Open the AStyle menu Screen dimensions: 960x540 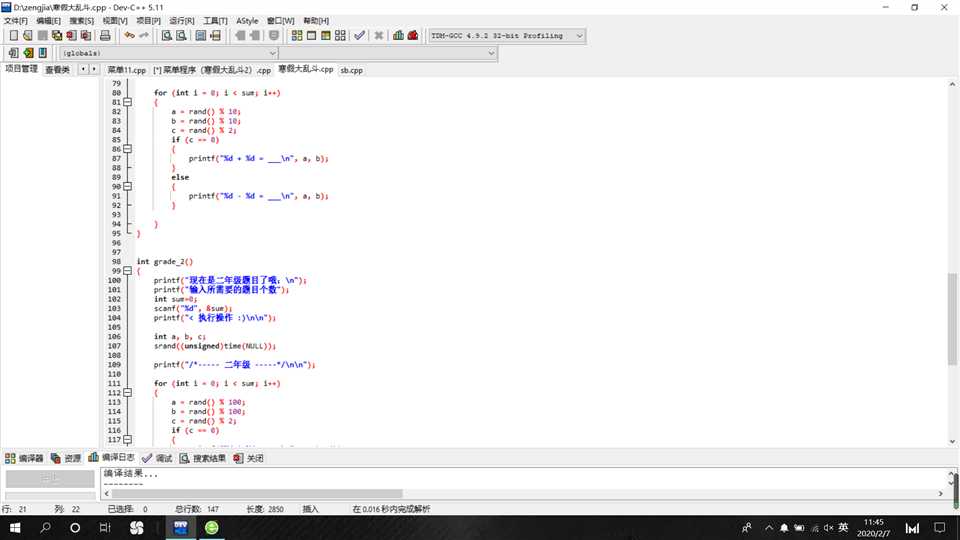point(247,21)
